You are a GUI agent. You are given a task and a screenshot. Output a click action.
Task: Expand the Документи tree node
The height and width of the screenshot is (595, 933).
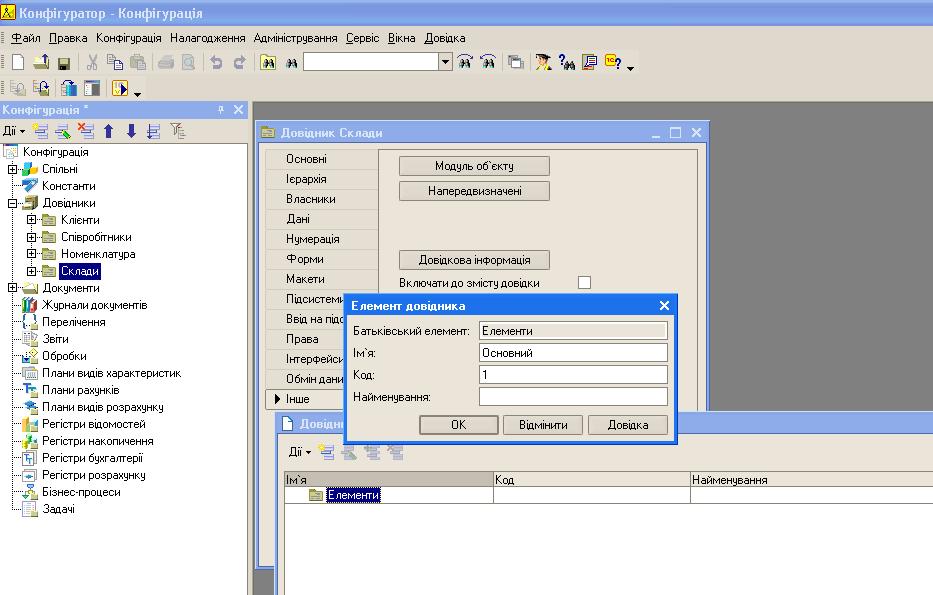[12, 288]
